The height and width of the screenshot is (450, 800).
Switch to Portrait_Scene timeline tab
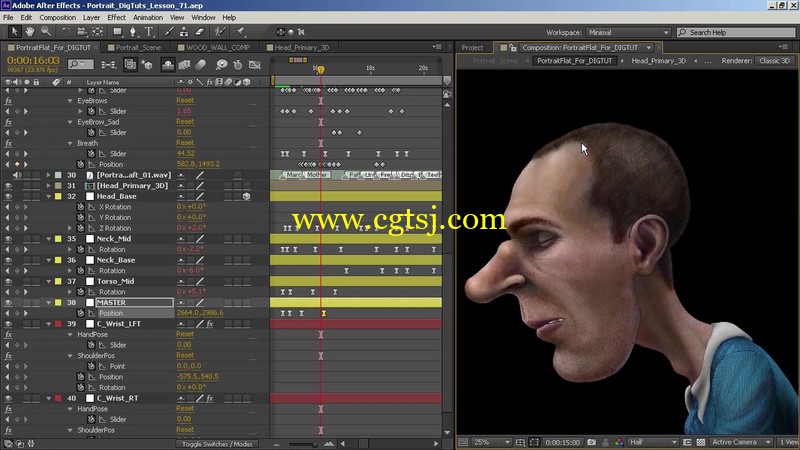tap(138, 47)
